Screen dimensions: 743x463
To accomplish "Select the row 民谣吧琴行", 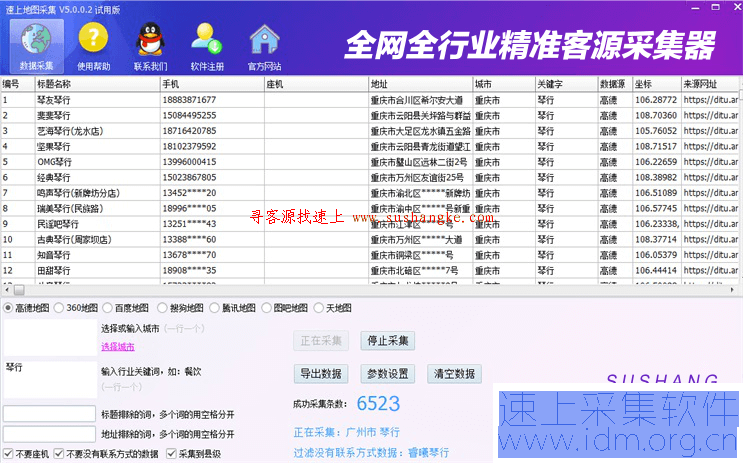I will coord(370,224).
